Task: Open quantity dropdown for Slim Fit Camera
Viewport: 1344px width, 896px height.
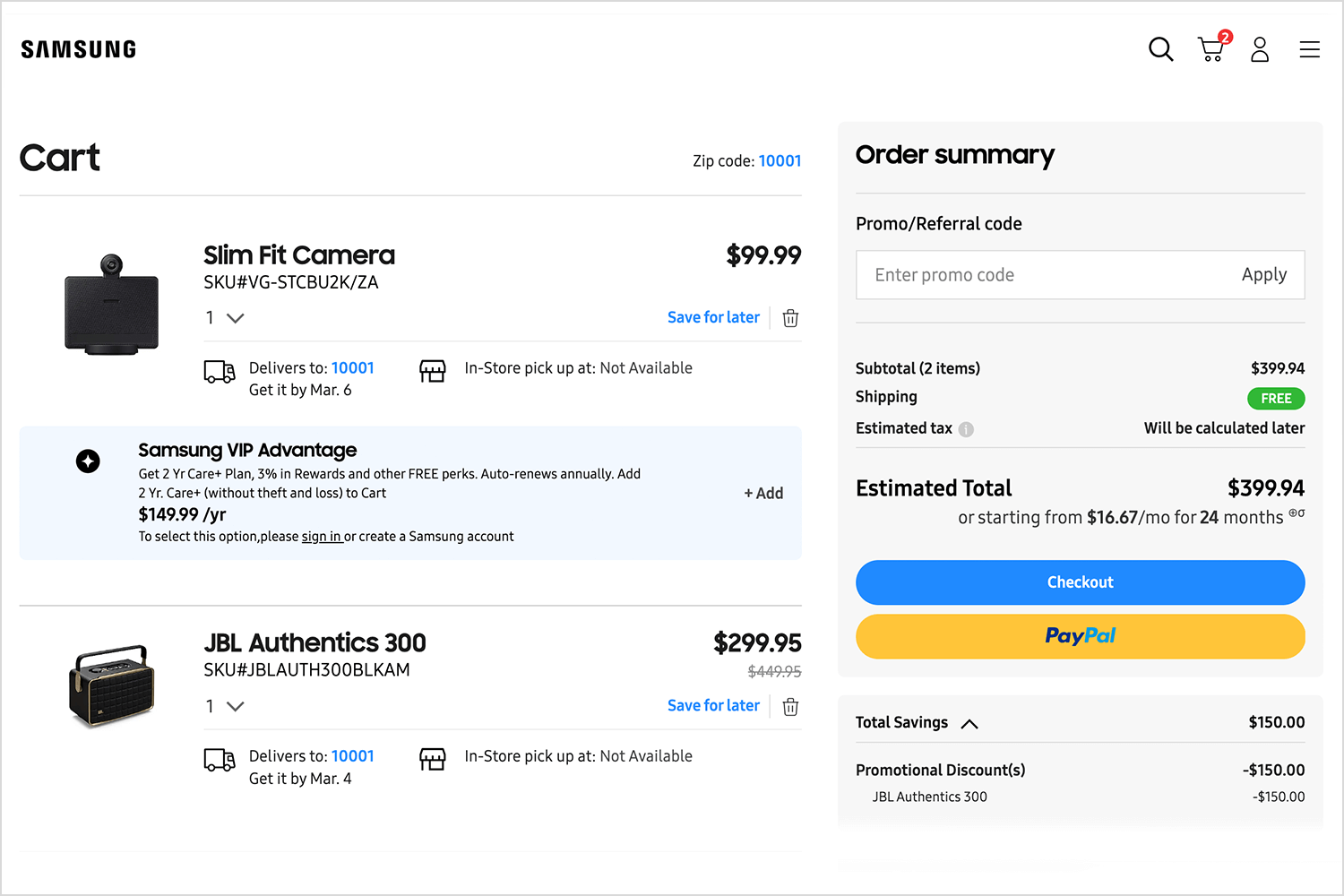Action: tap(225, 318)
